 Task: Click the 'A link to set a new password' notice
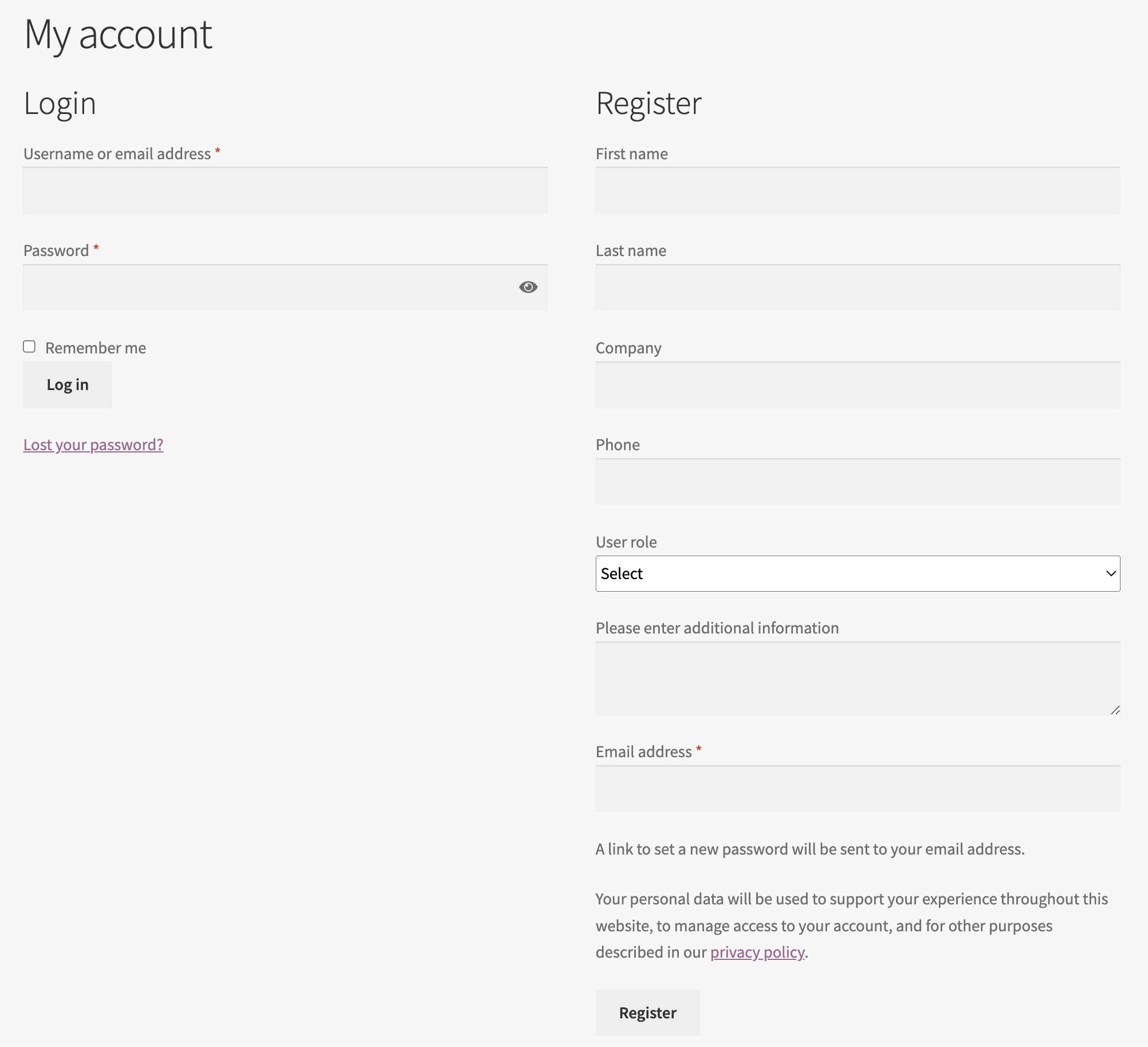(810, 849)
